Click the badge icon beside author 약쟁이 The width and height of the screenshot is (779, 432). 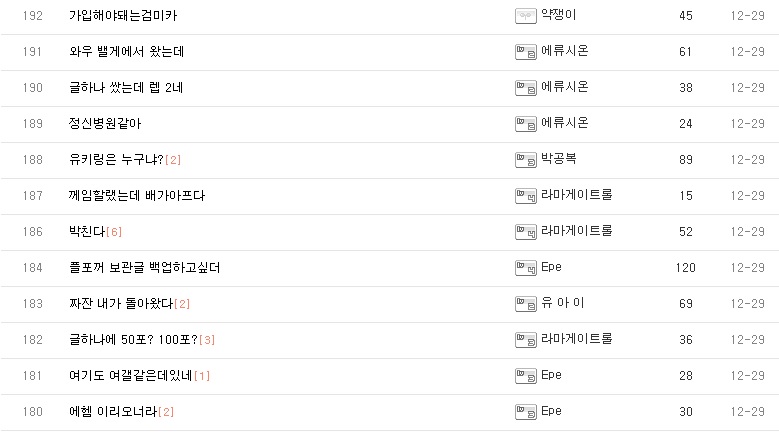(525, 16)
